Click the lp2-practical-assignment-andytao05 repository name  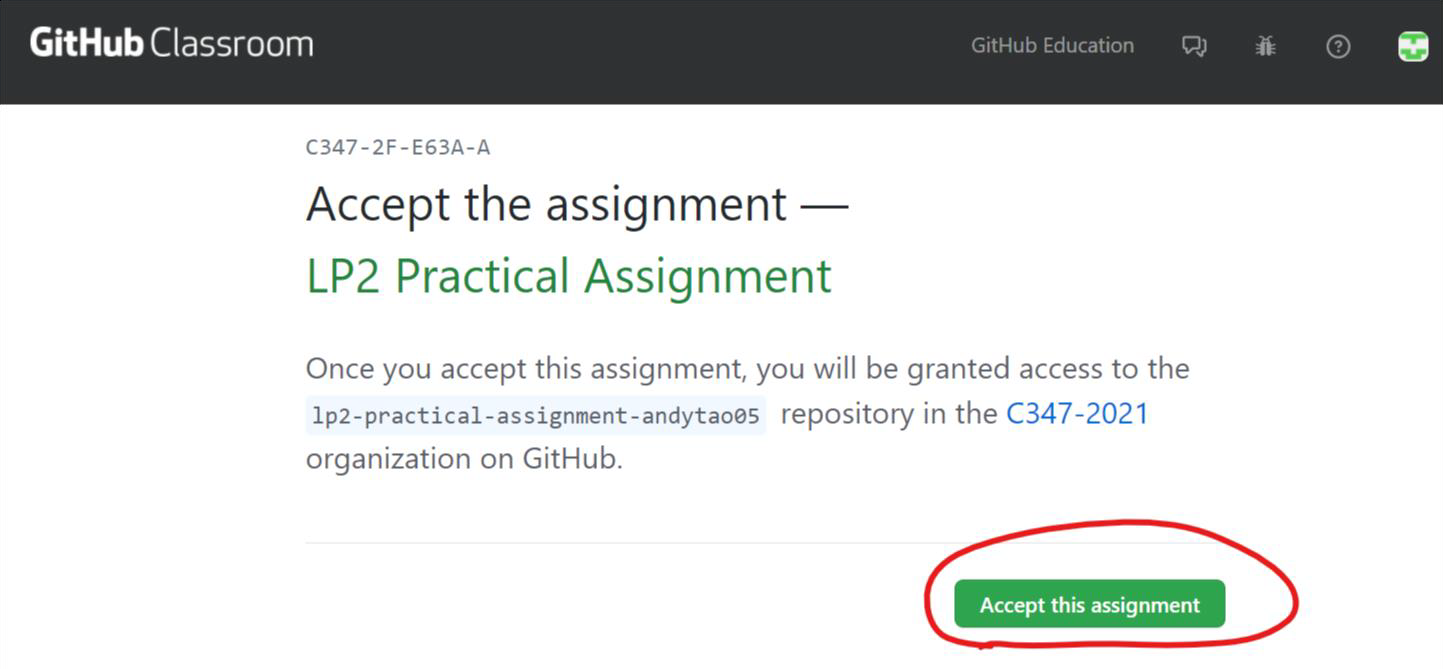point(536,415)
